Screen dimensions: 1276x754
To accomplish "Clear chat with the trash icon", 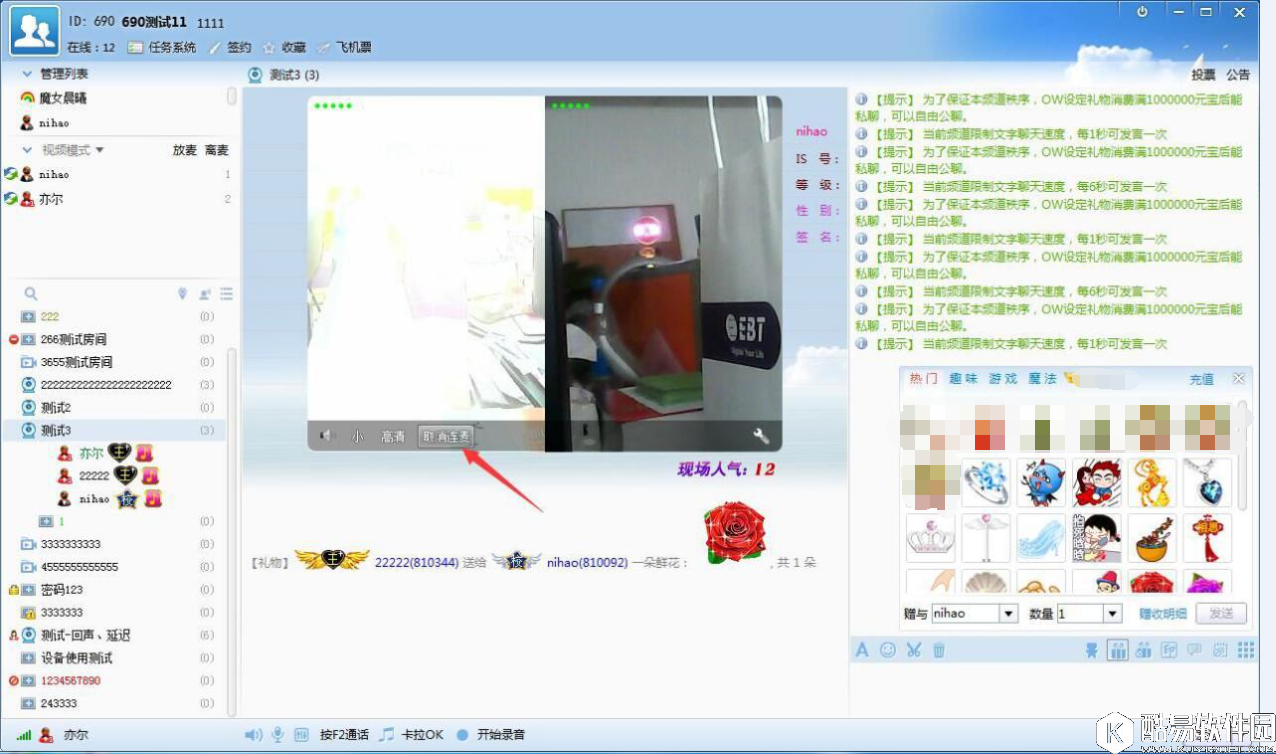I will click(939, 650).
